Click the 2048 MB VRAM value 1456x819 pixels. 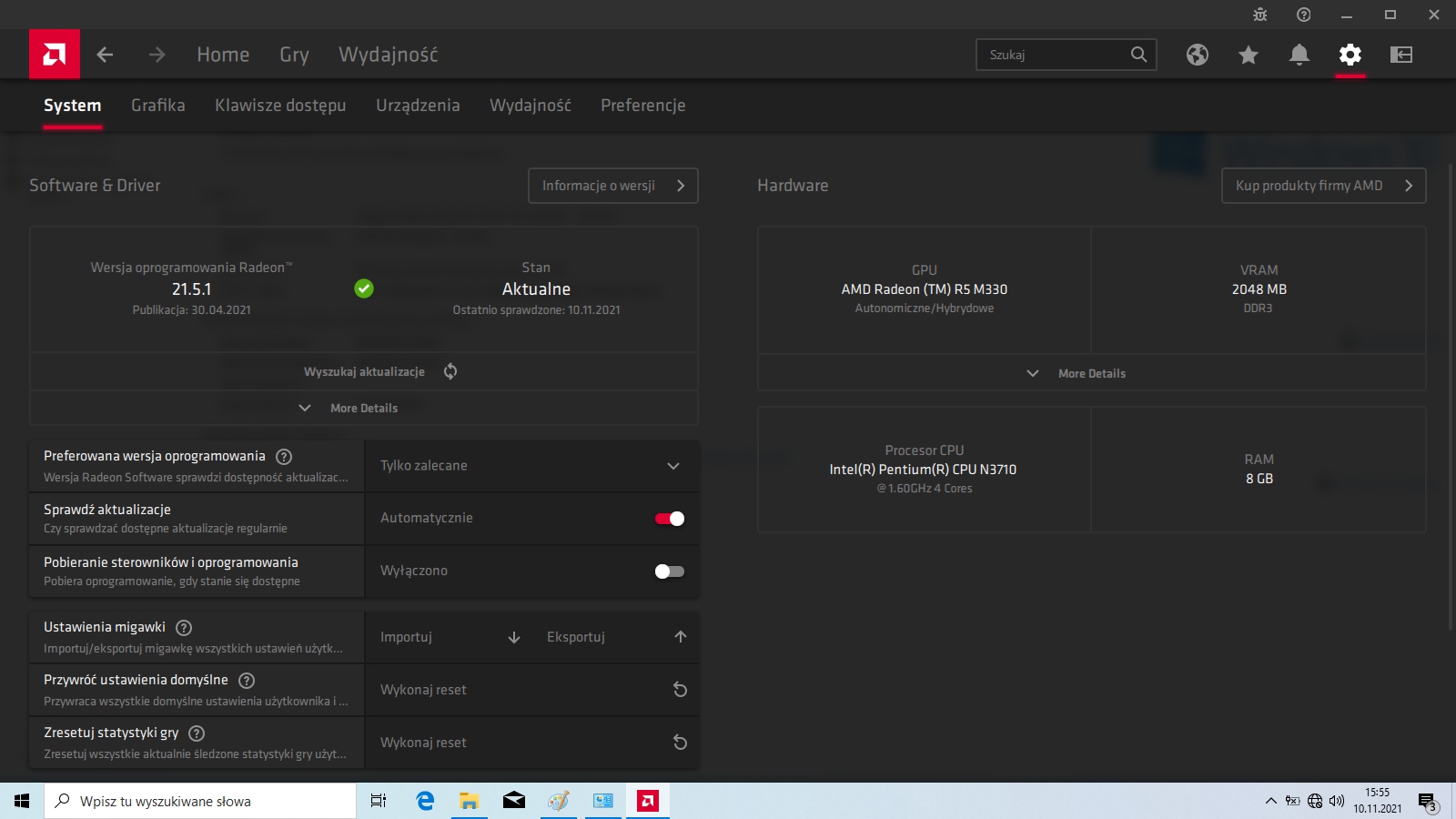click(x=1259, y=289)
